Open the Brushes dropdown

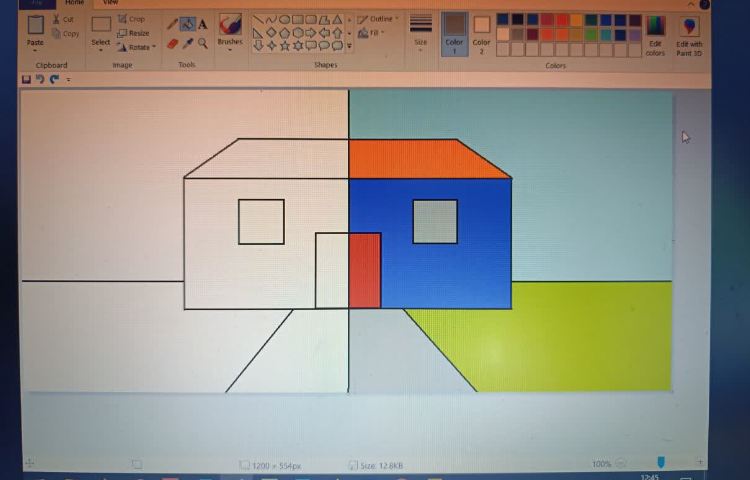pyautogui.click(x=230, y=30)
